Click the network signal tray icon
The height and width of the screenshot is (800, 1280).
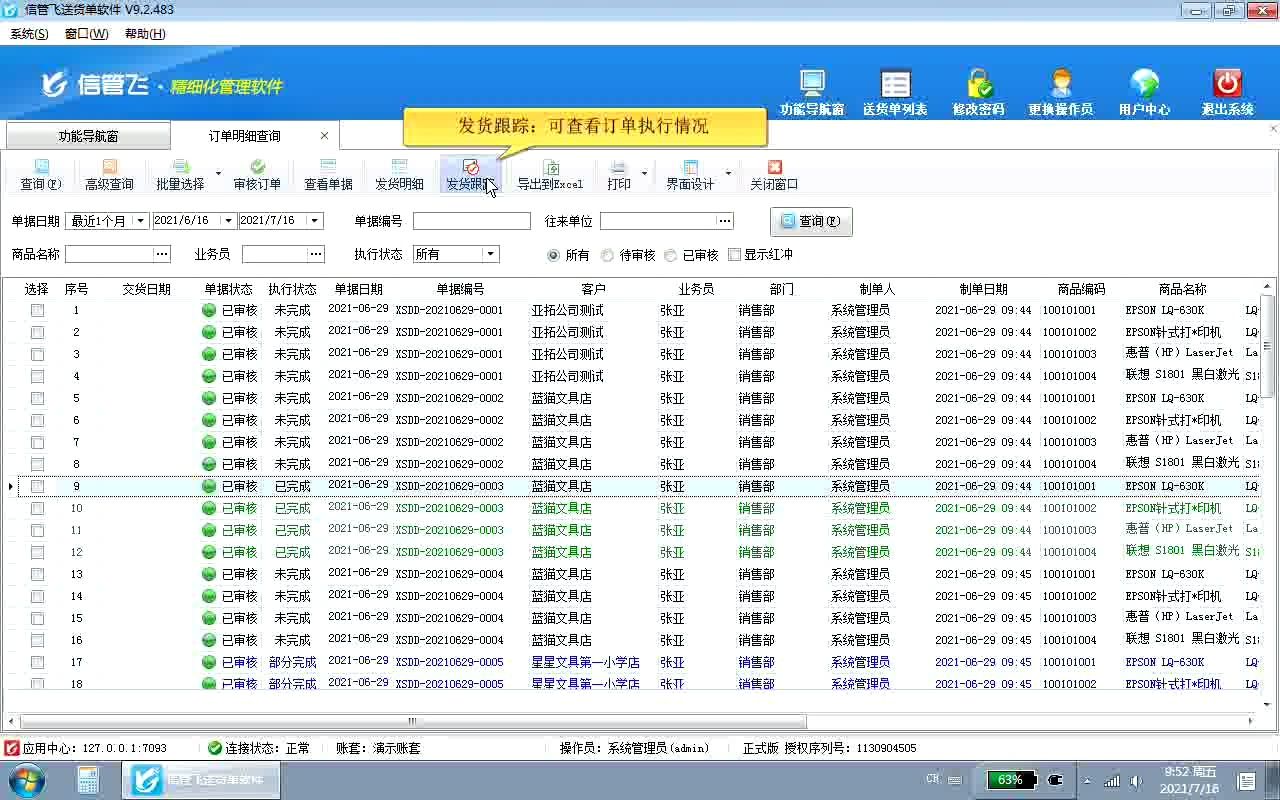pyautogui.click(x=1112, y=780)
